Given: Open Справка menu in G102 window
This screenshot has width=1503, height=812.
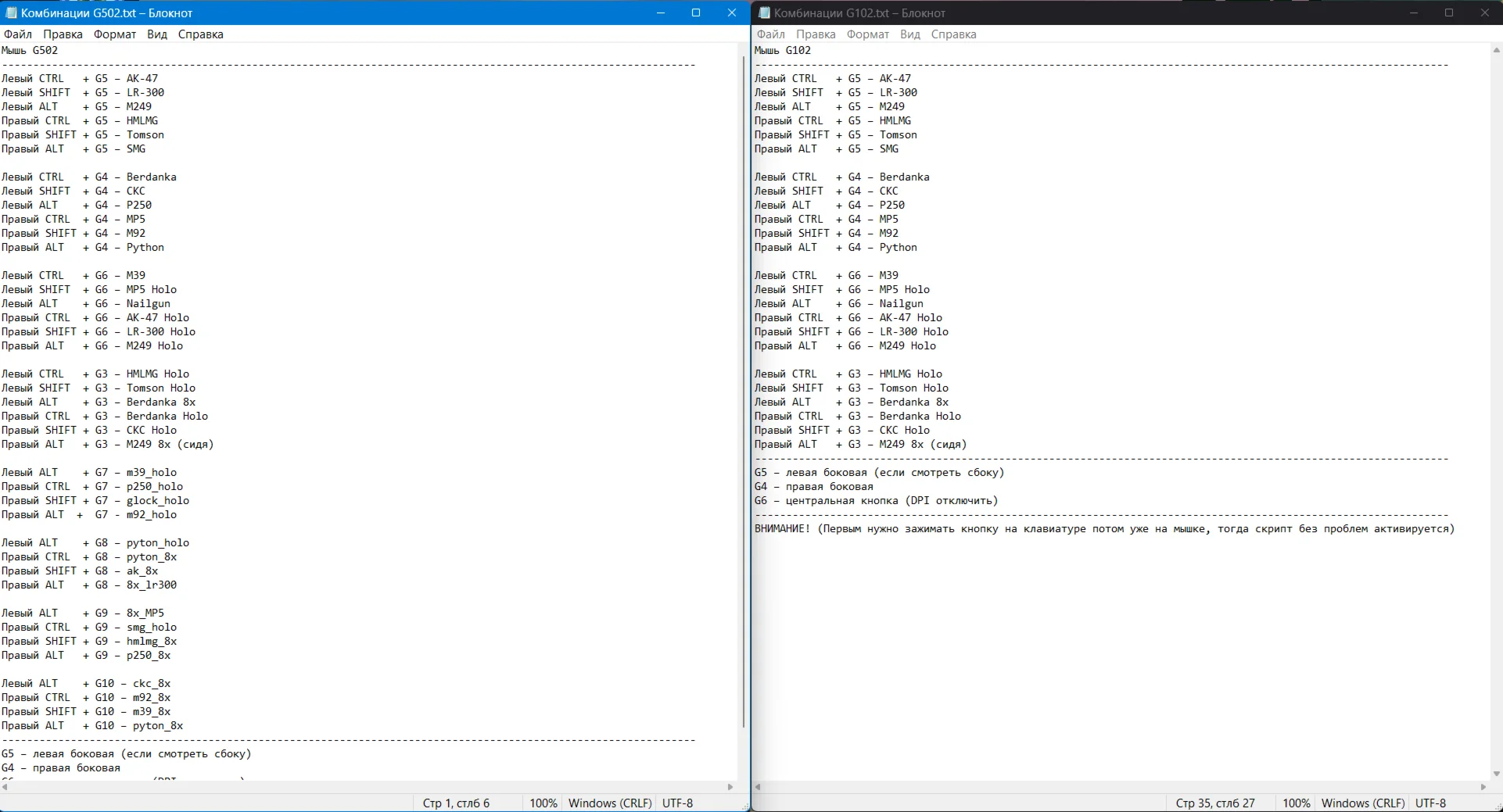Looking at the screenshot, I should click(x=953, y=34).
